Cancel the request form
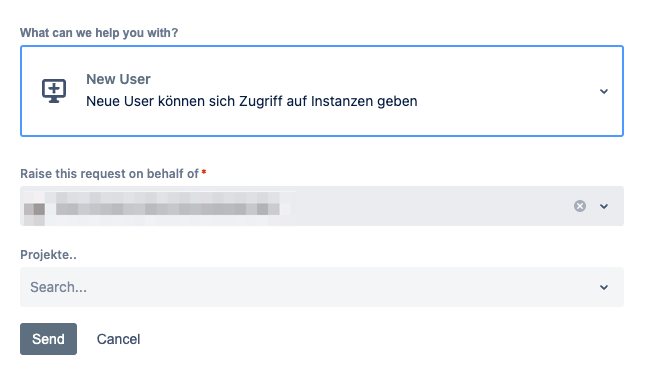This screenshot has height=373, width=648. [x=118, y=339]
